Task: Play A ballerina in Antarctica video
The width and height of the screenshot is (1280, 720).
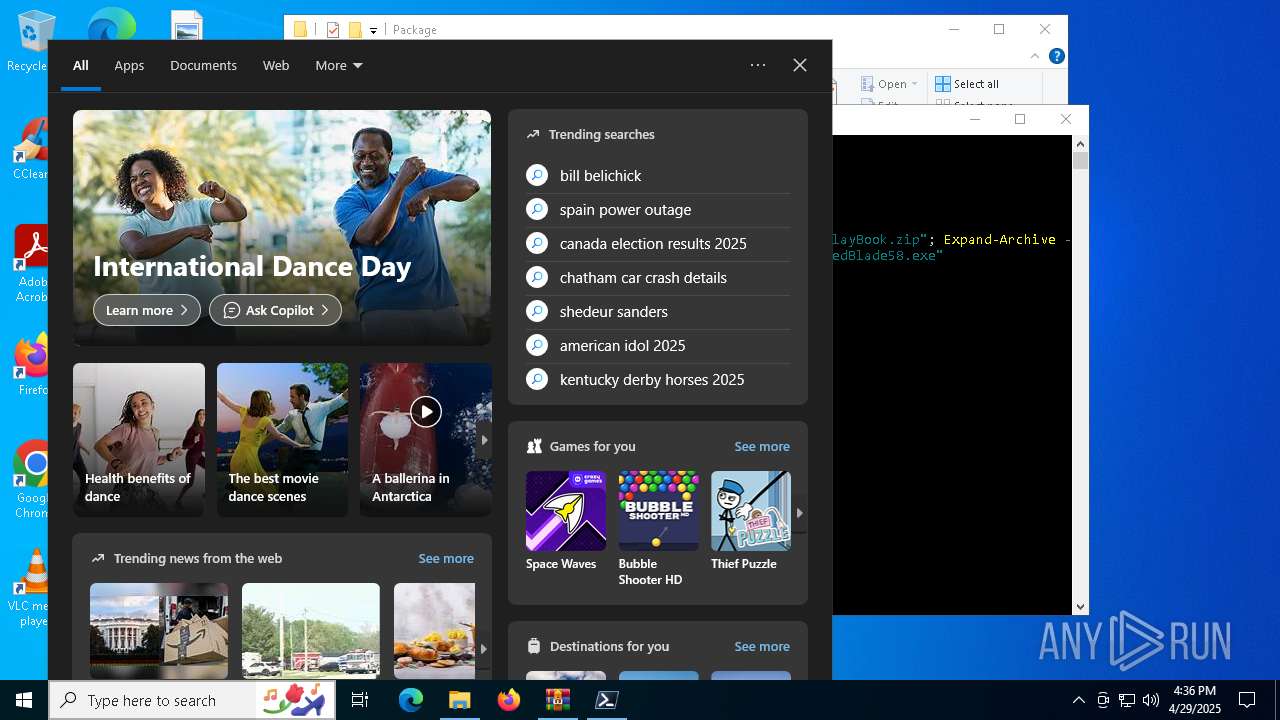Action: 426,411
